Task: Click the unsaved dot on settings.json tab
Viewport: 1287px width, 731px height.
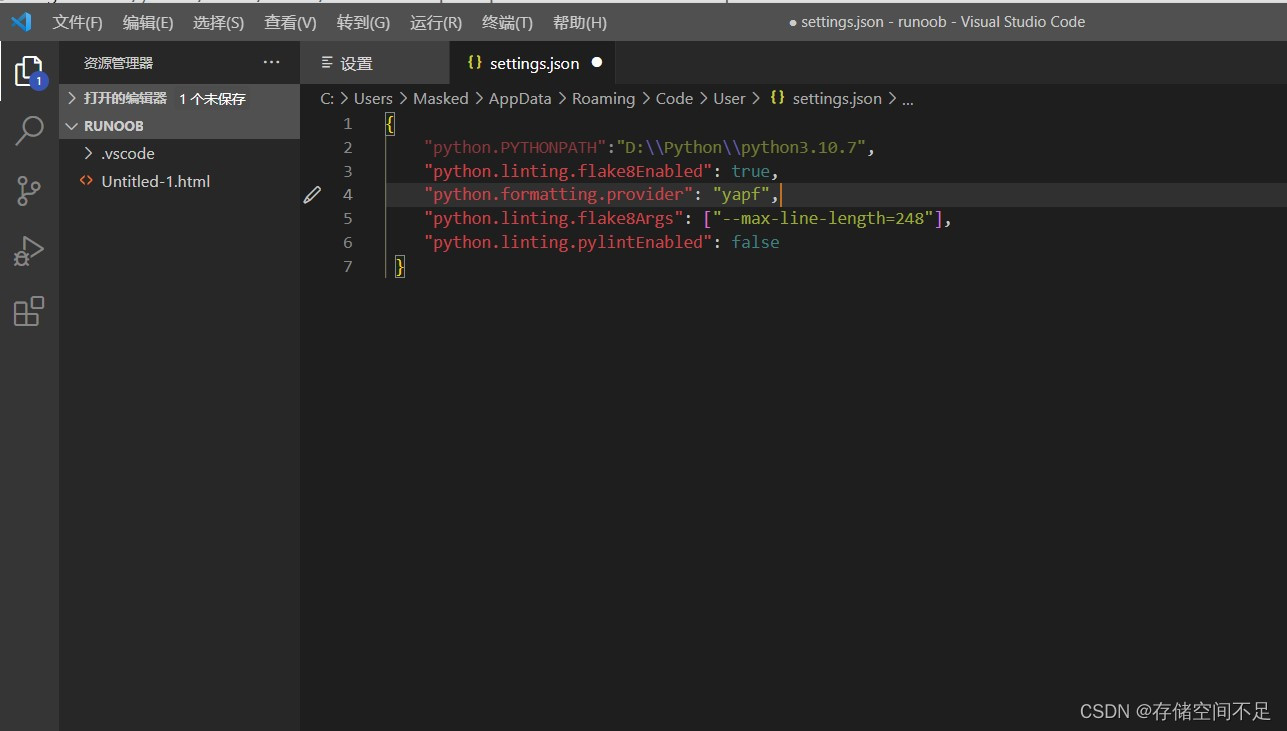Action: [597, 62]
